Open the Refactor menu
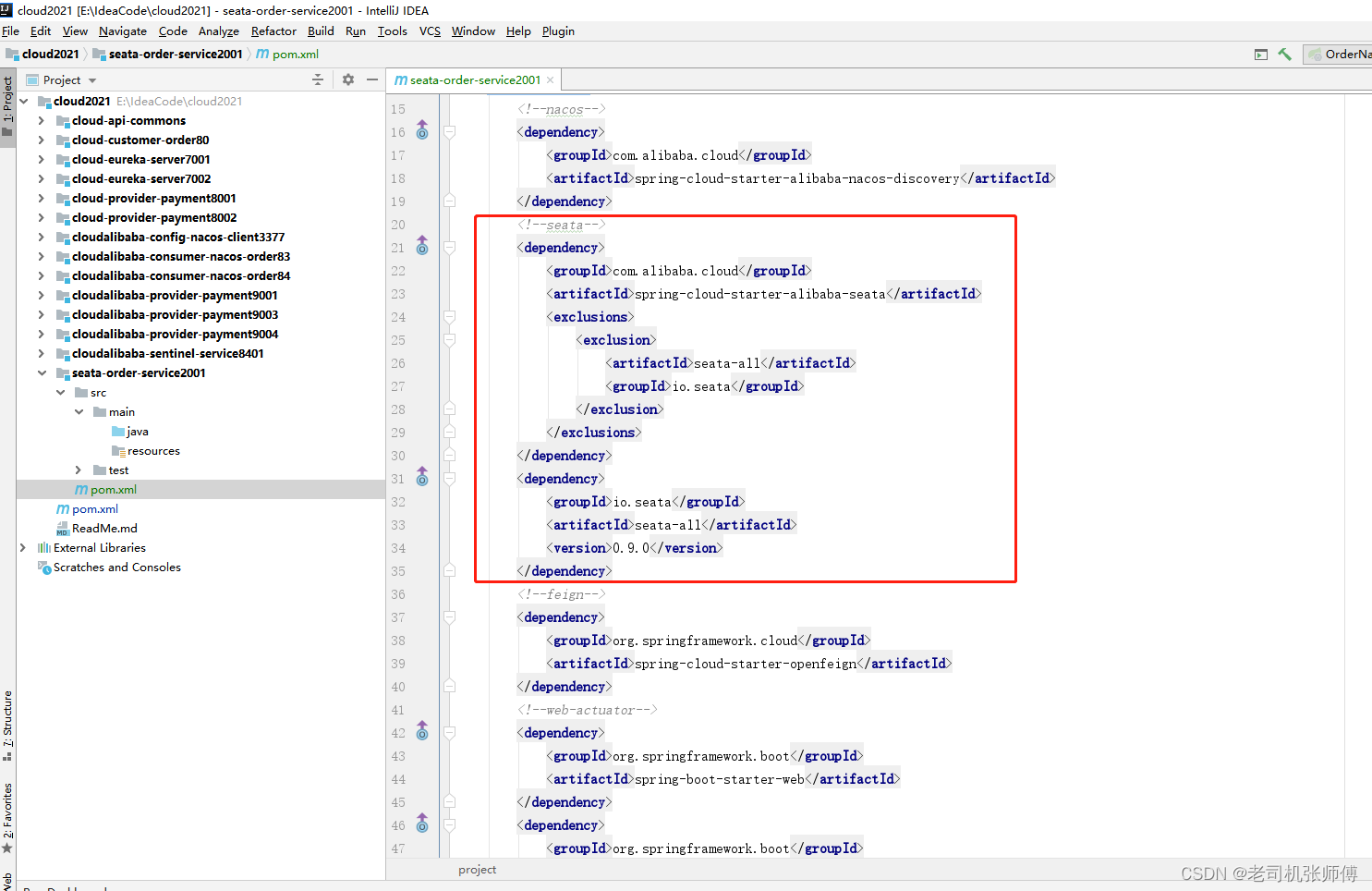The image size is (1372, 891). coord(273,31)
